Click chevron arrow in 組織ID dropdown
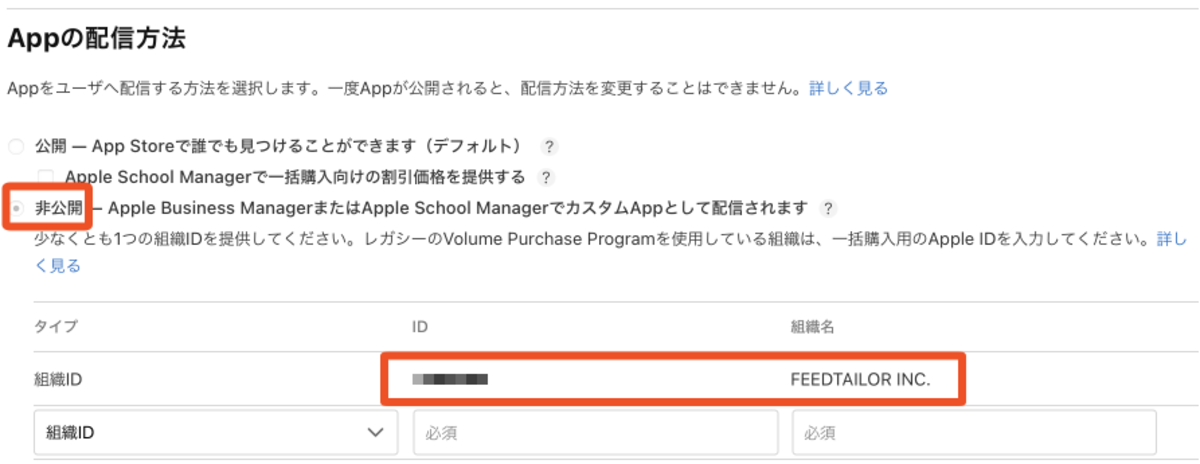Image resolution: width=1200 pixels, height=464 pixels. point(376,432)
